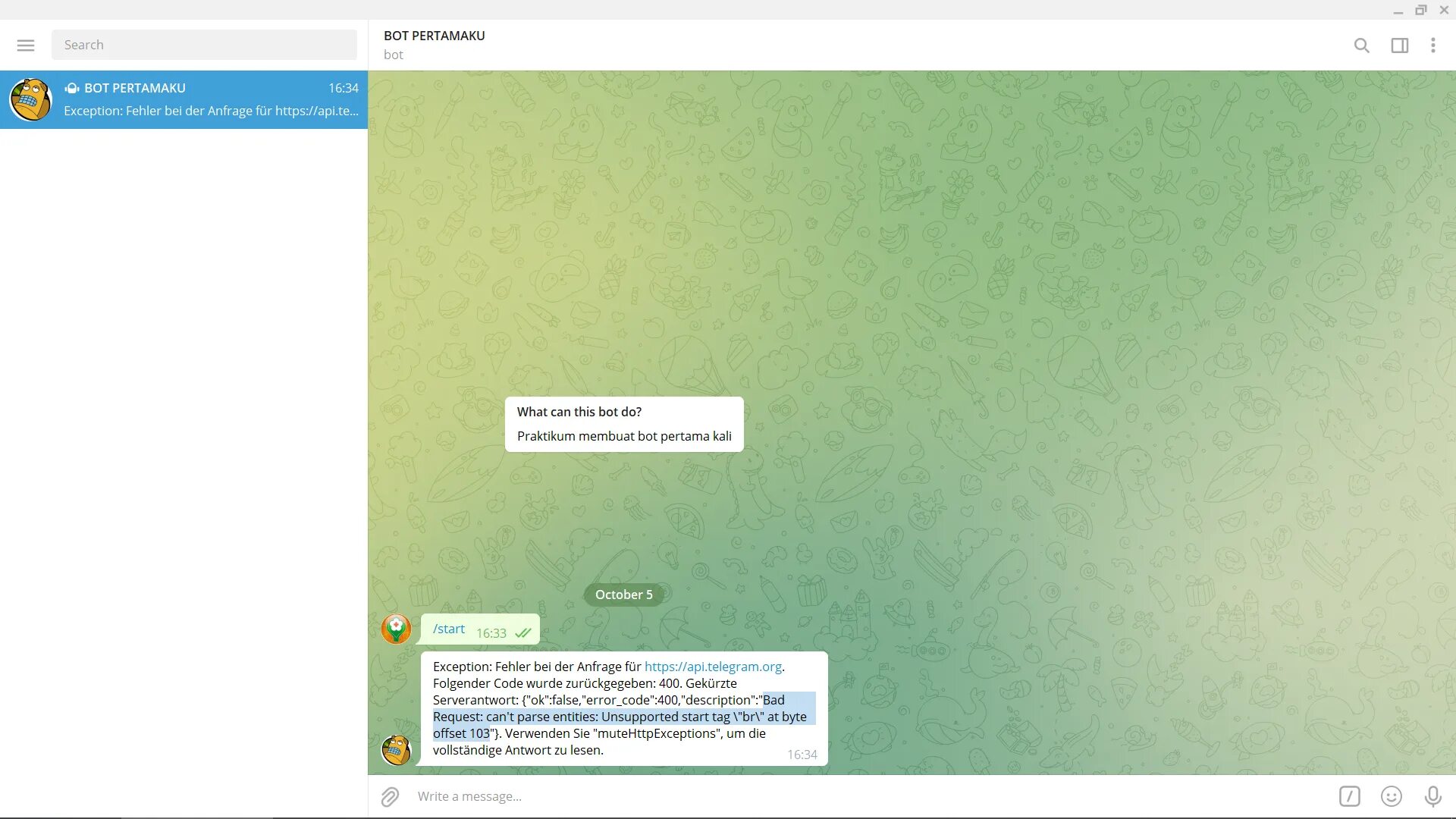Select BOT PERTAMAKU chat in list
Viewport: 1456px width, 819px height.
click(x=205, y=99)
